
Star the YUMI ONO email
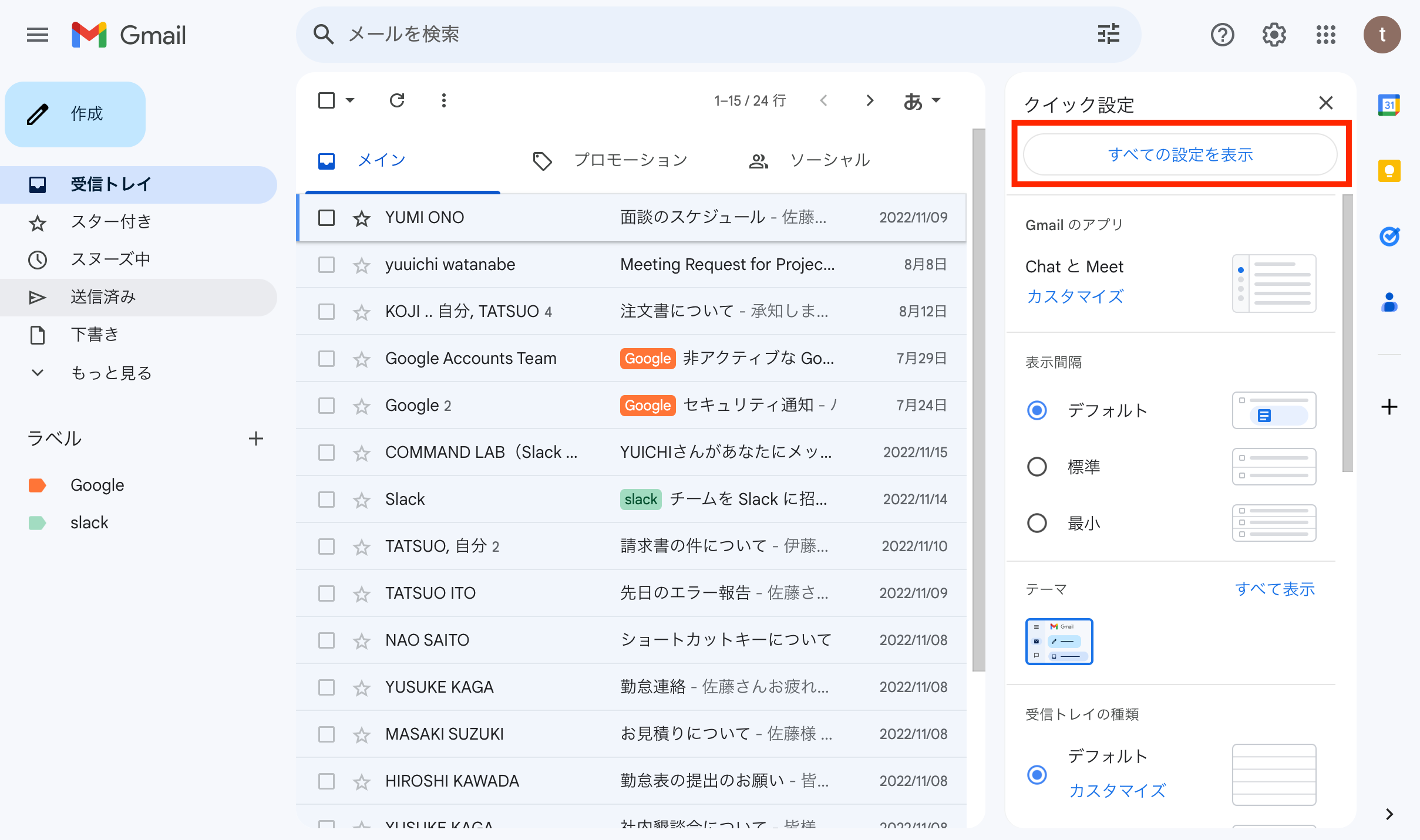coord(362,218)
